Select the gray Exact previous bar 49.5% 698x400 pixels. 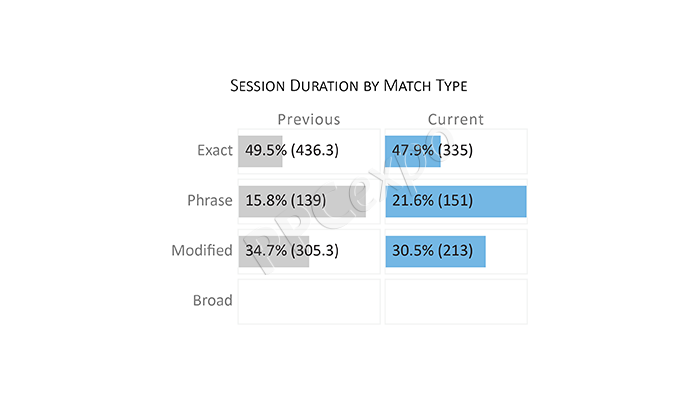coord(260,151)
